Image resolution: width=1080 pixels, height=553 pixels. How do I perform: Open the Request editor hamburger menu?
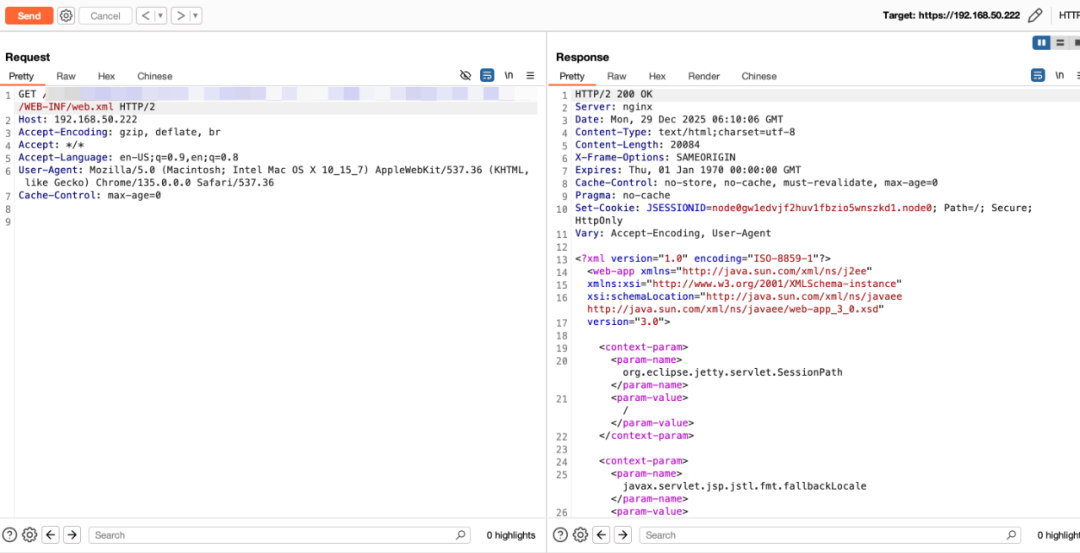click(530, 75)
